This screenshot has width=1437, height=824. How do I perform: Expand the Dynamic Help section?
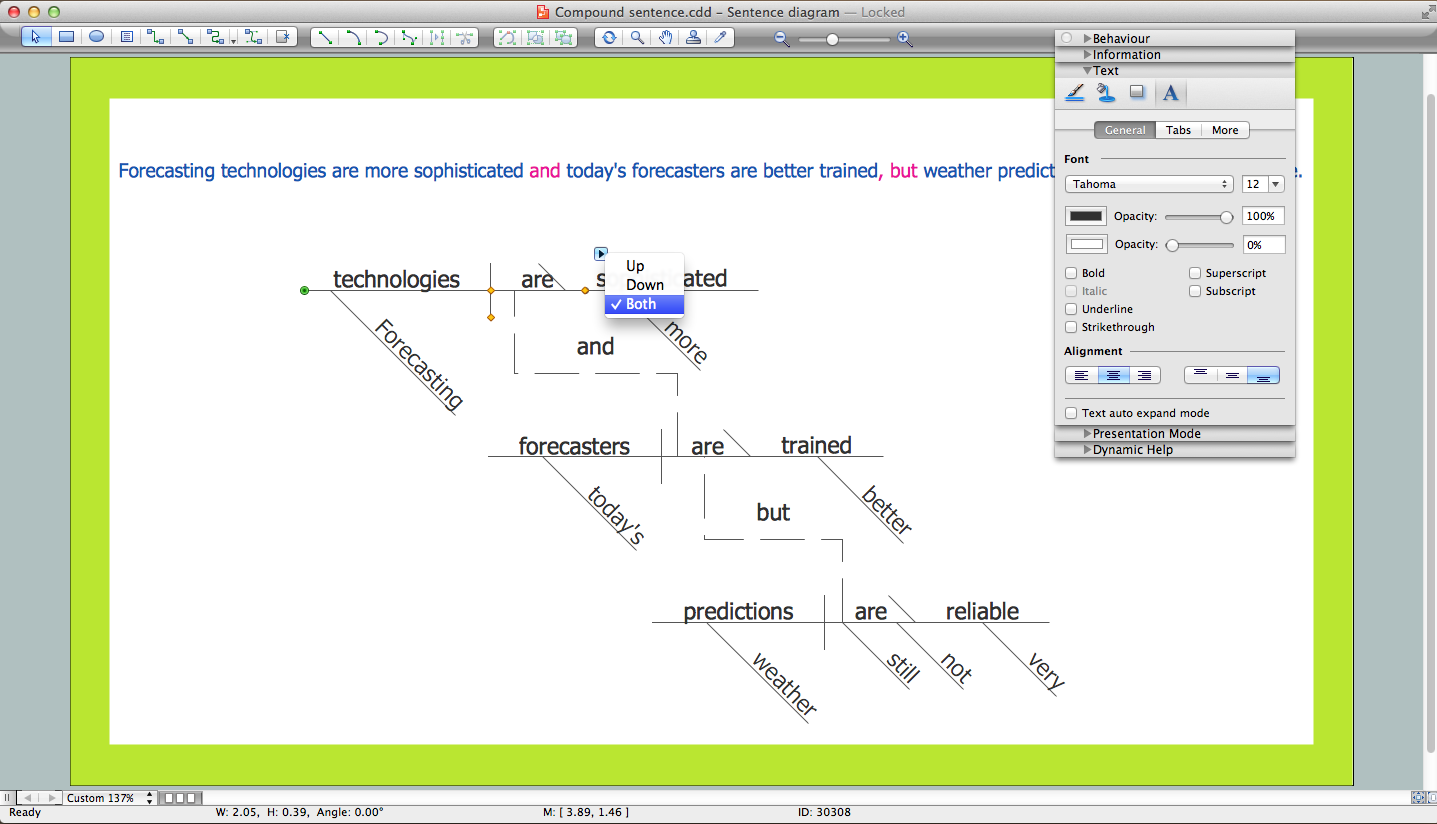pos(1133,450)
